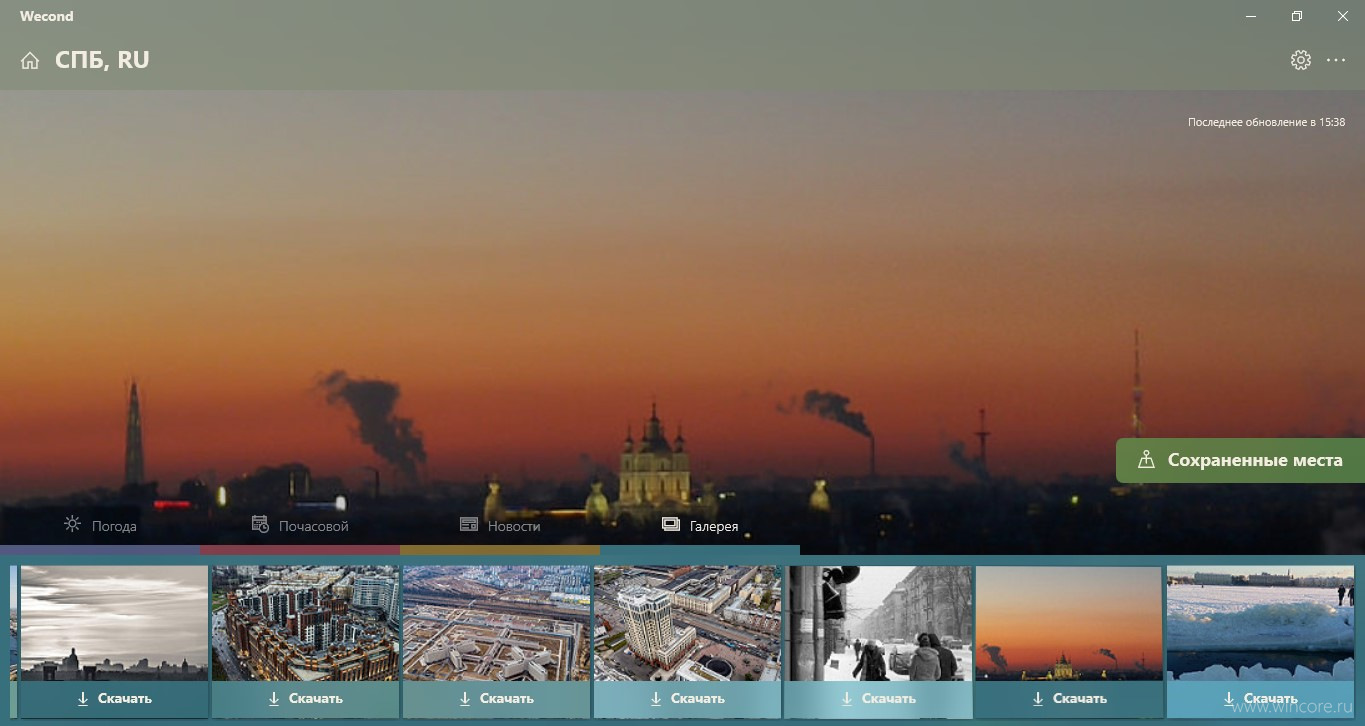Viewport: 1365px width, 726px height.
Task: Download the black-and-white snowy street photo
Action: pos(878,699)
